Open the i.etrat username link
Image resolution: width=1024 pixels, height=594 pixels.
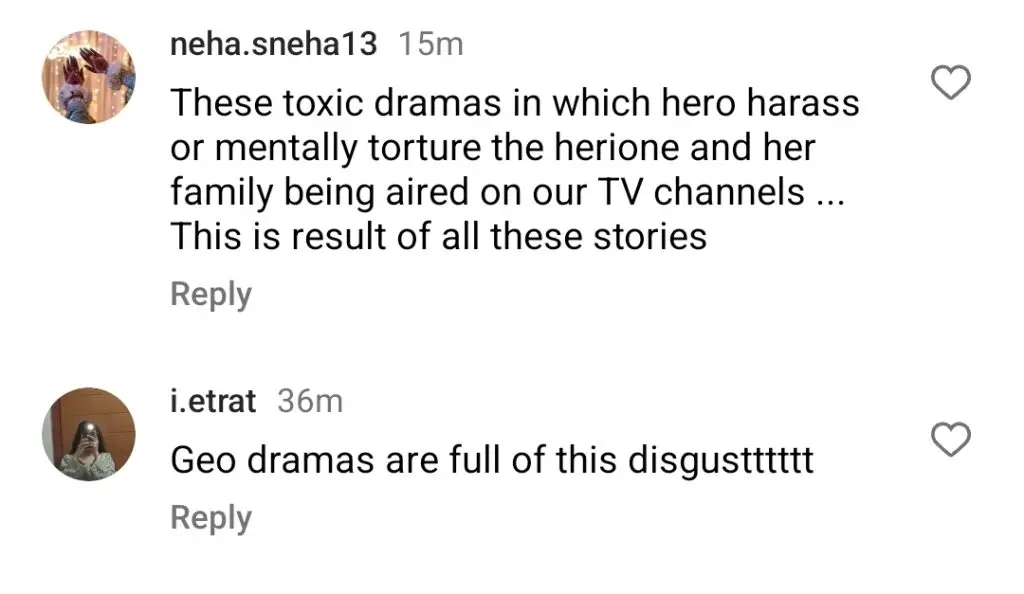click(213, 401)
